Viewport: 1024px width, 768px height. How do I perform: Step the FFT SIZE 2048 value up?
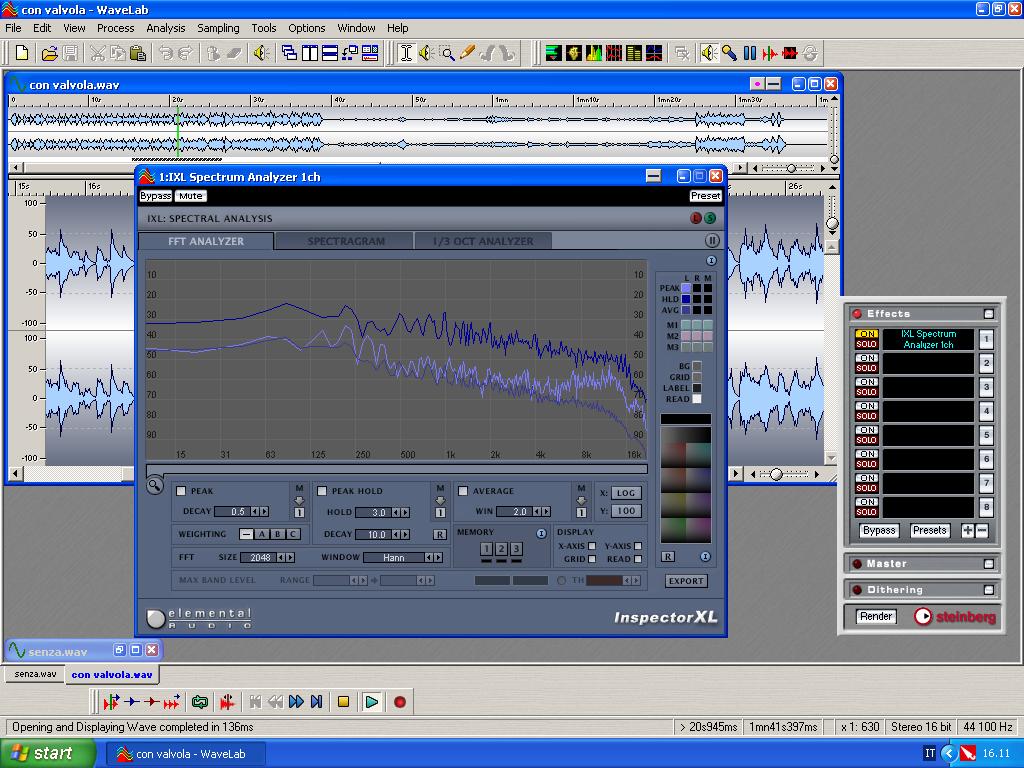point(290,558)
